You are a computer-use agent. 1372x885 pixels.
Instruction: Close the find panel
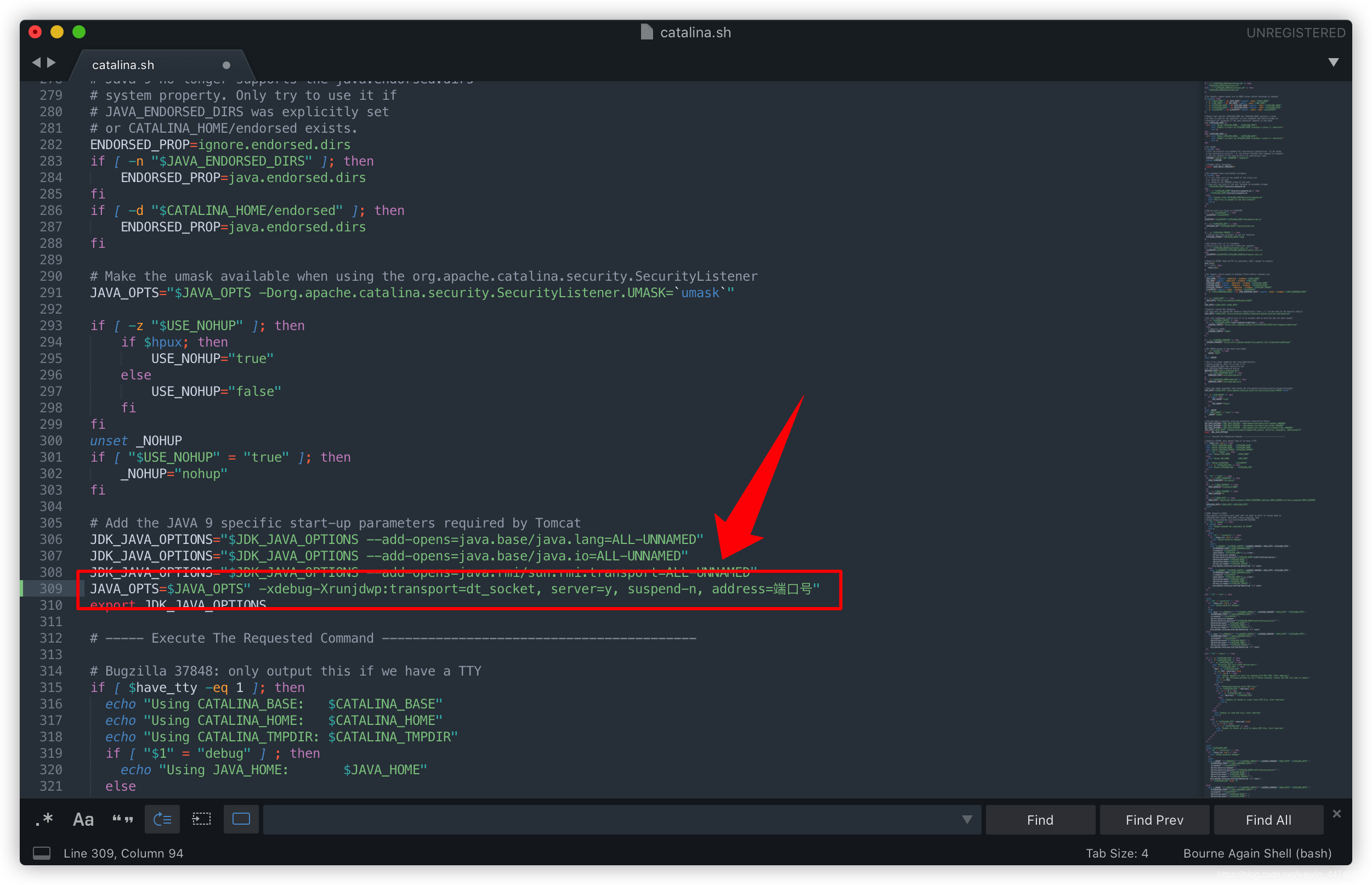tap(1337, 814)
